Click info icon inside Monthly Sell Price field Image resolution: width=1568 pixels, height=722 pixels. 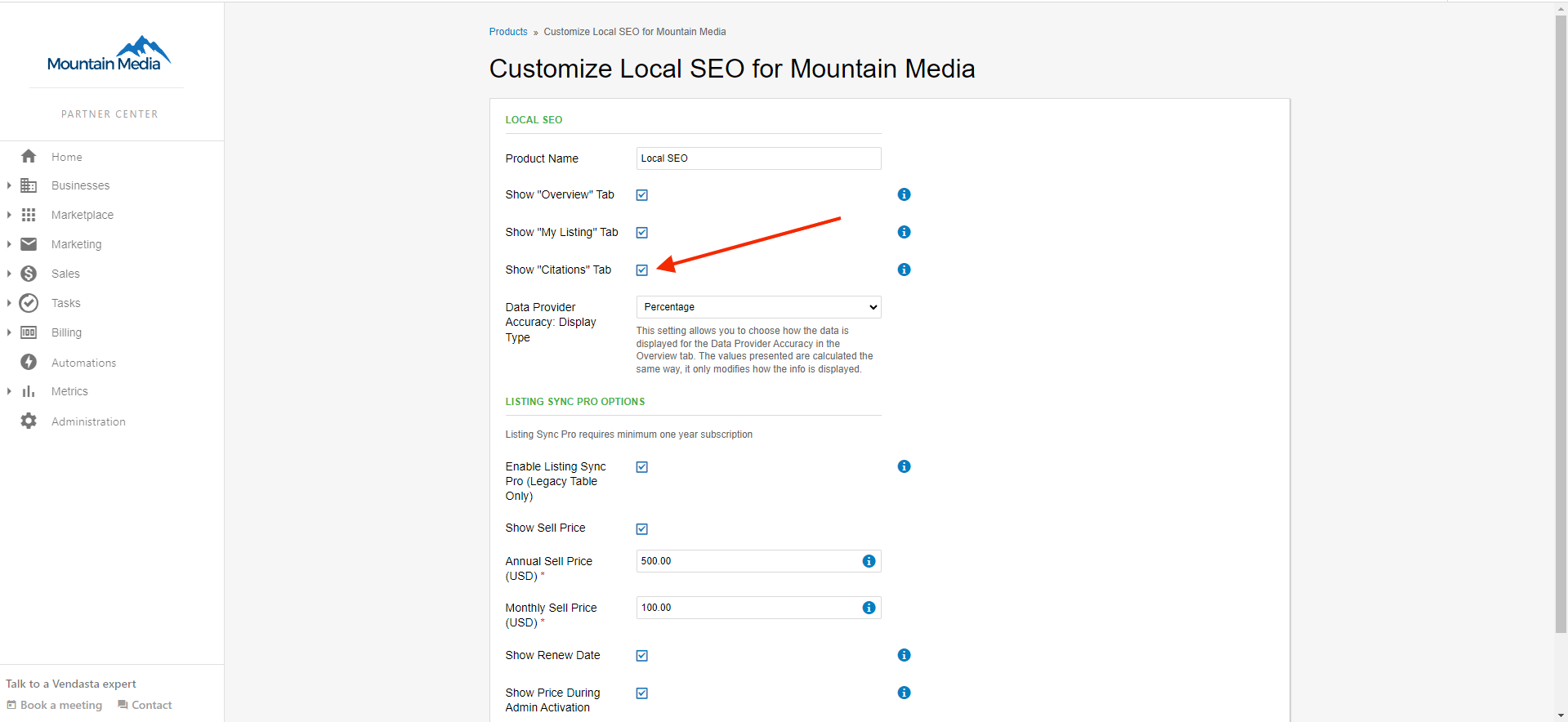click(x=869, y=608)
